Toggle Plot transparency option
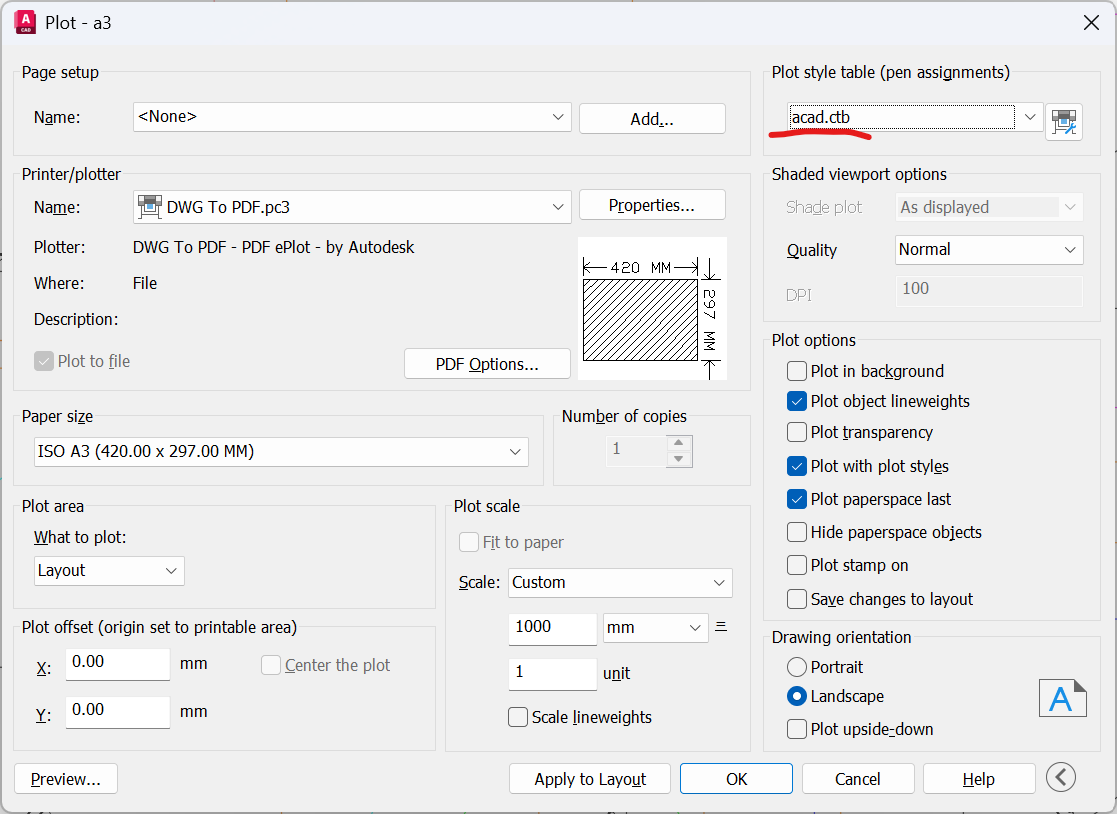The height and width of the screenshot is (814, 1117). point(797,432)
